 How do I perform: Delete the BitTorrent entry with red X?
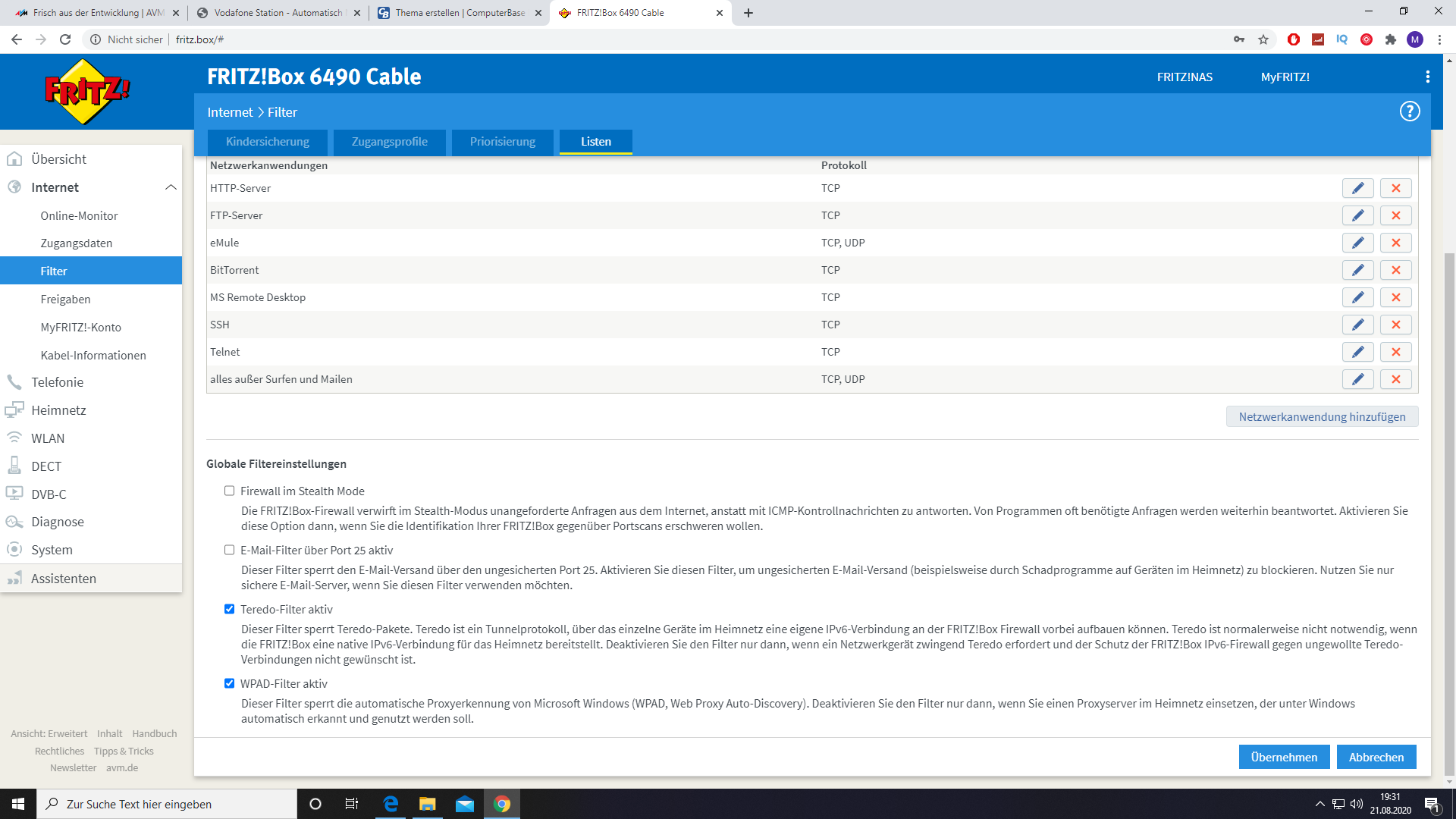1395,270
